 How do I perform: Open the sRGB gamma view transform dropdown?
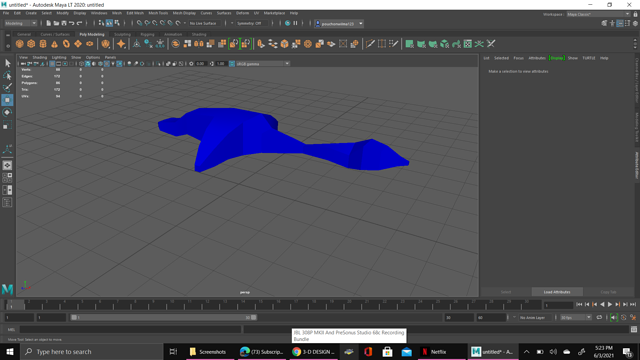(x=263, y=64)
